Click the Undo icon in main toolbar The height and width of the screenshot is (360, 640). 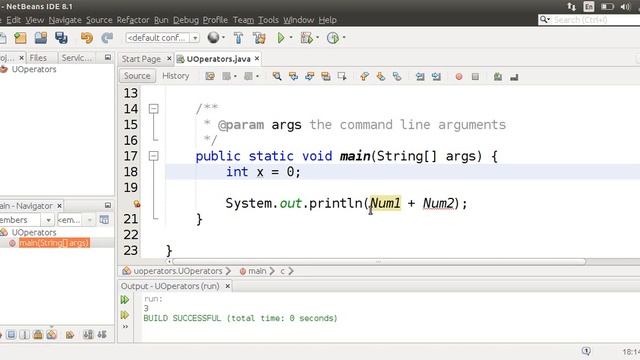(x=87, y=38)
